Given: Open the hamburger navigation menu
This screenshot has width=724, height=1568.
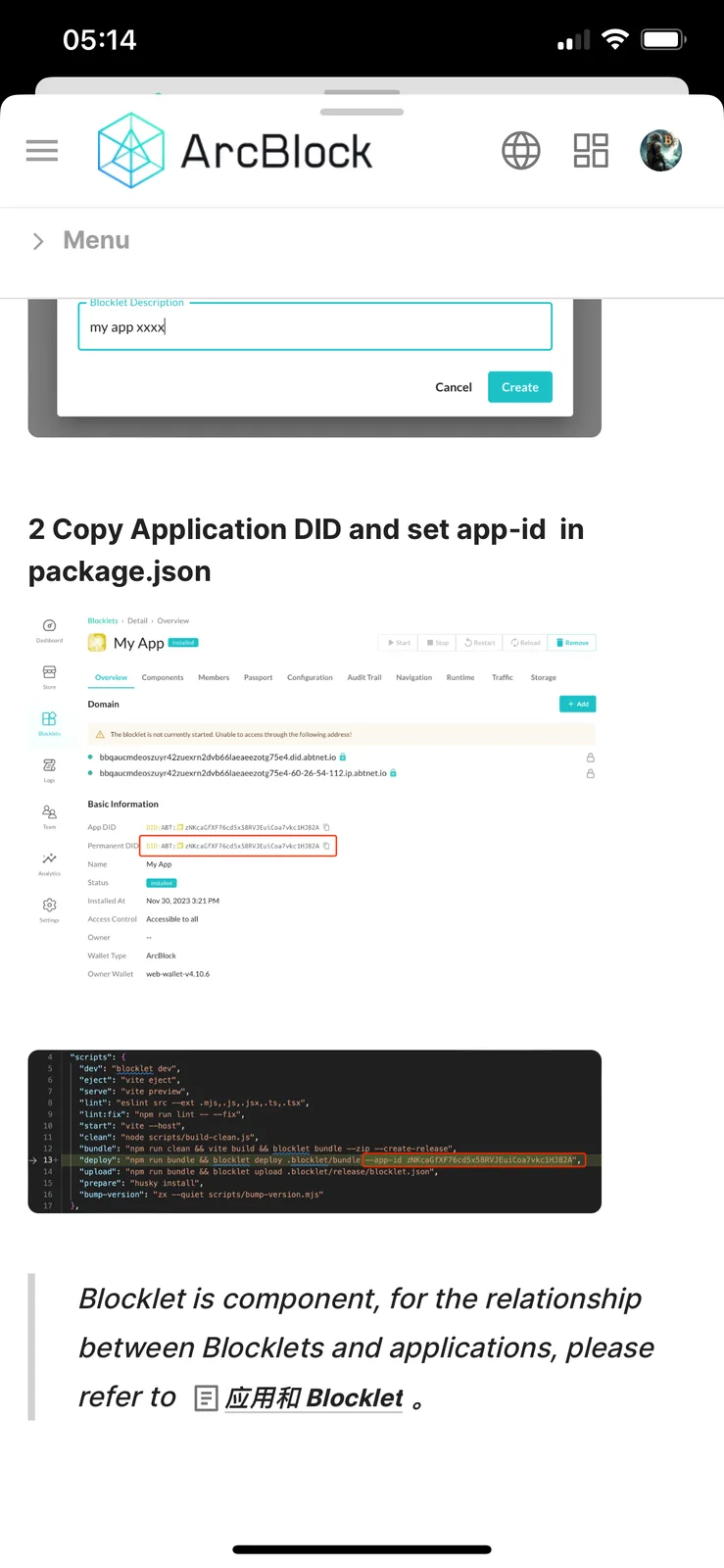Looking at the screenshot, I should point(42,150).
